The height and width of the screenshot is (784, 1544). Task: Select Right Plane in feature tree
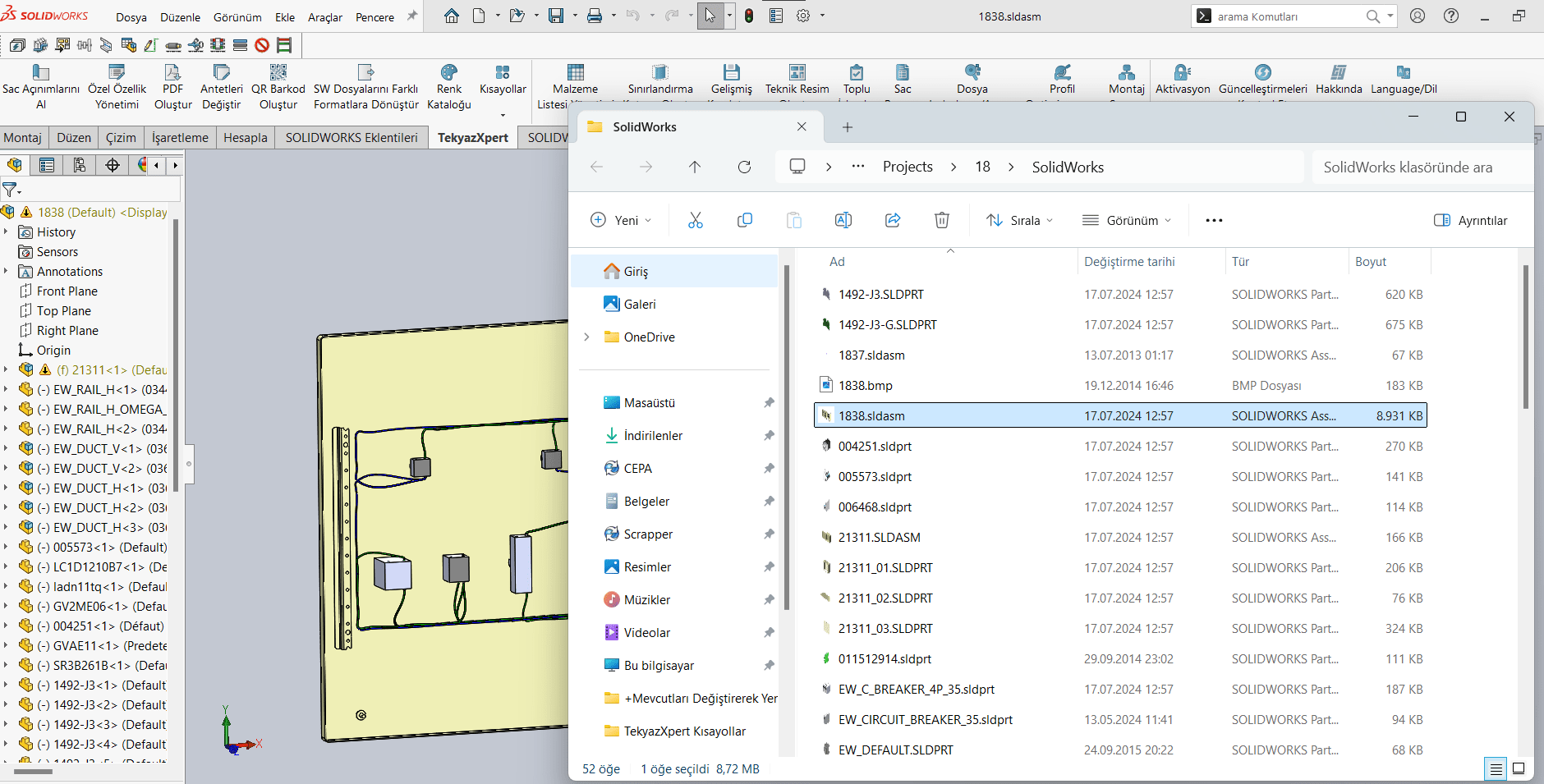67,330
